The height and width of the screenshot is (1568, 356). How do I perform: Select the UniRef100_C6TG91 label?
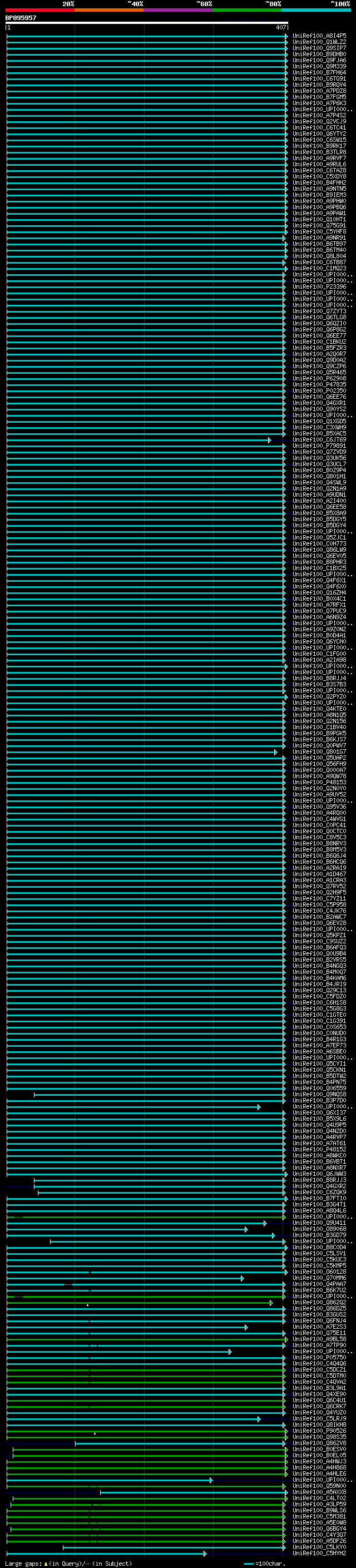click(x=319, y=78)
